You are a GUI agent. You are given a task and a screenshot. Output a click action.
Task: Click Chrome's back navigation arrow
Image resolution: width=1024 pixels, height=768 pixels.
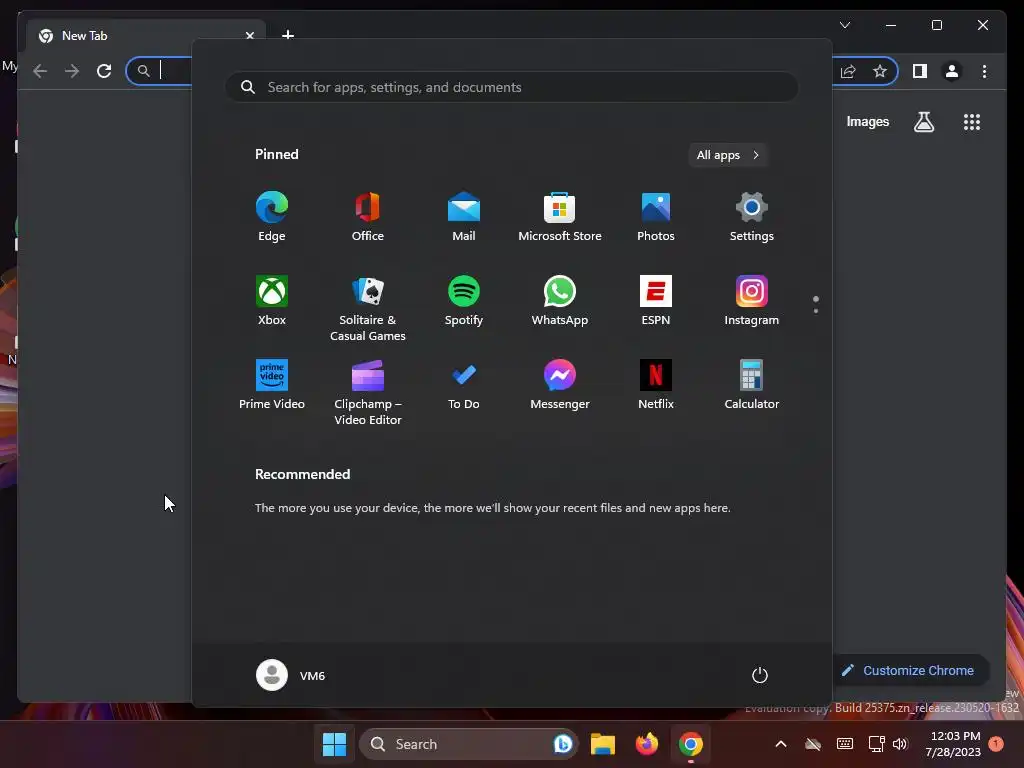pos(40,71)
